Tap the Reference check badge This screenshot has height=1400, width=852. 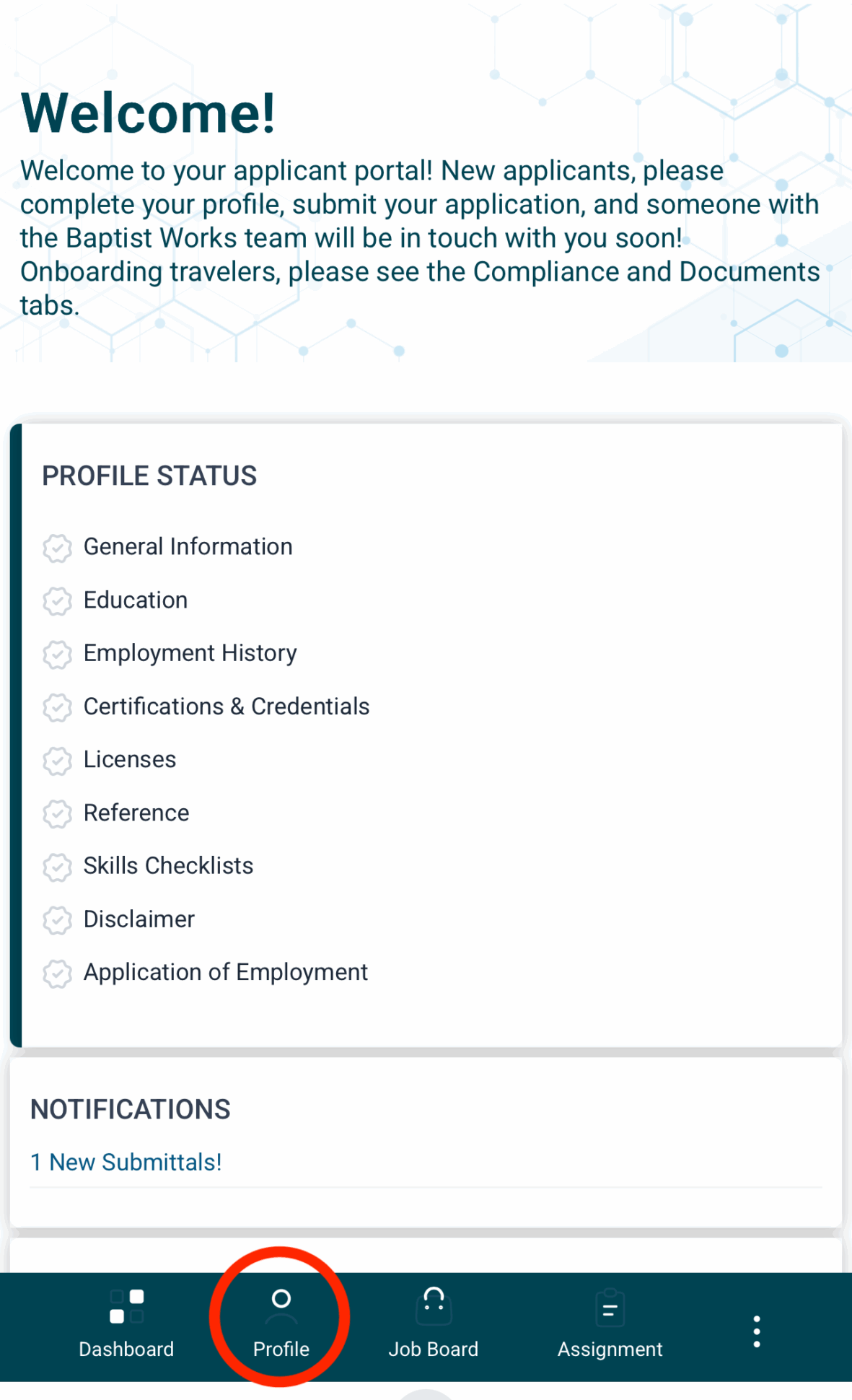(57, 814)
